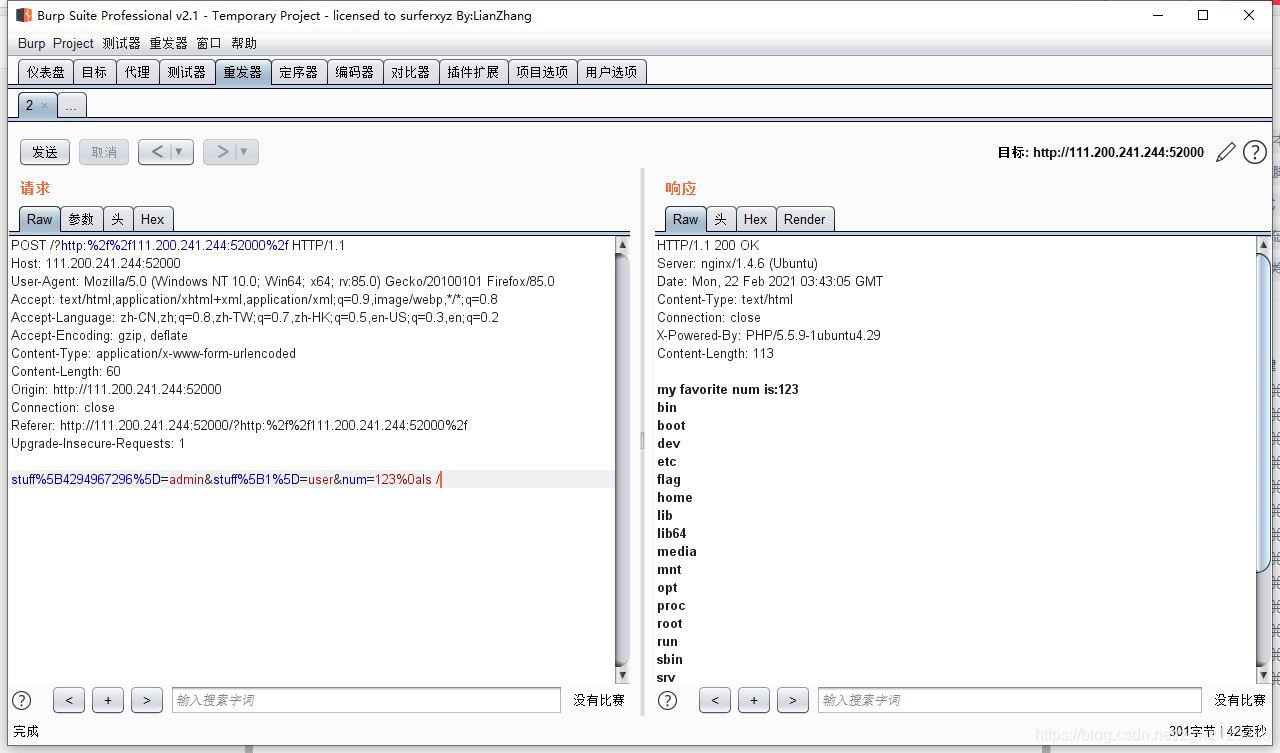Click the request search help icon
This screenshot has width=1280, height=753.
[21, 700]
